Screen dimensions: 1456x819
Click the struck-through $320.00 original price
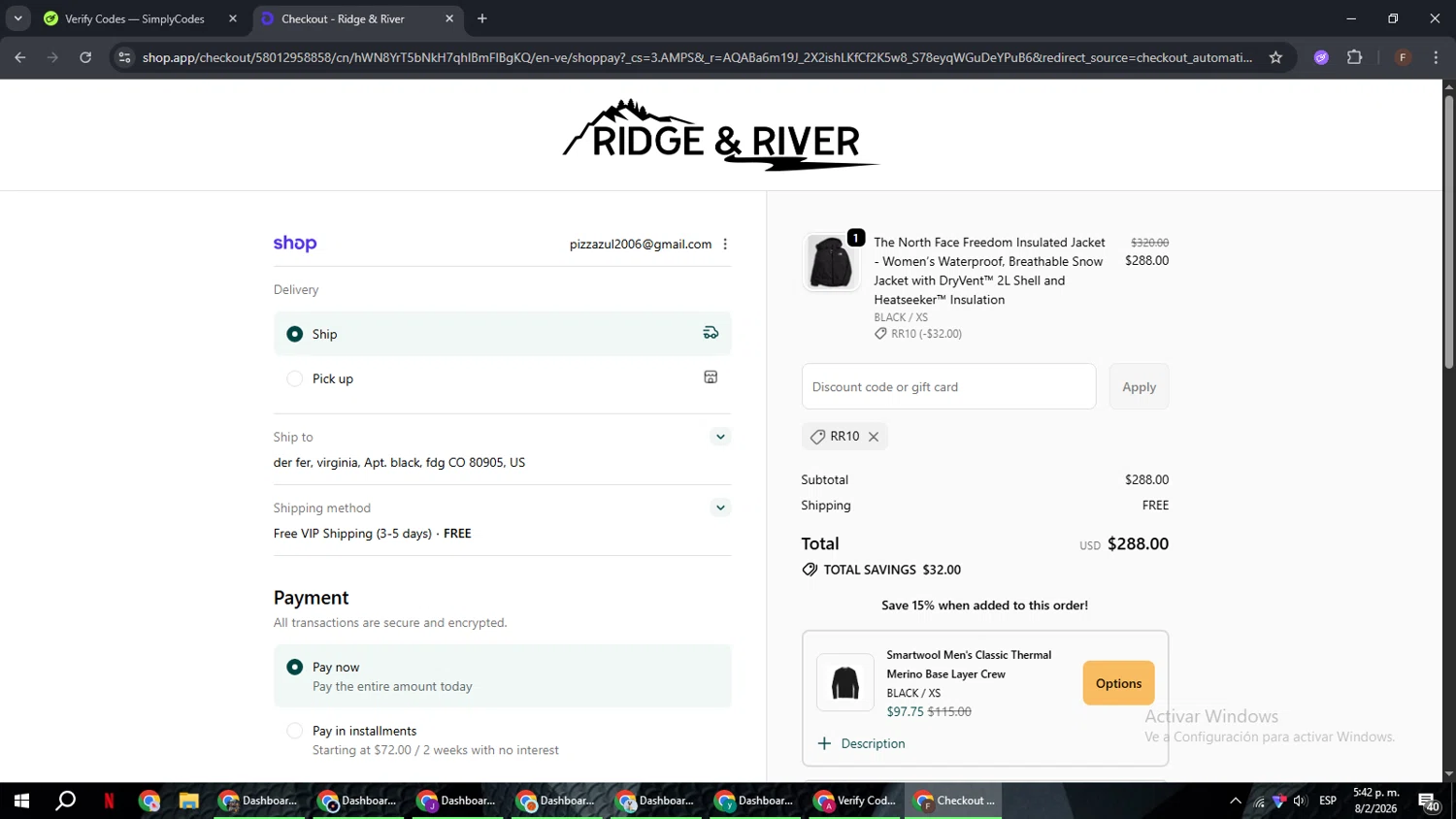(x=1149, y=243)
